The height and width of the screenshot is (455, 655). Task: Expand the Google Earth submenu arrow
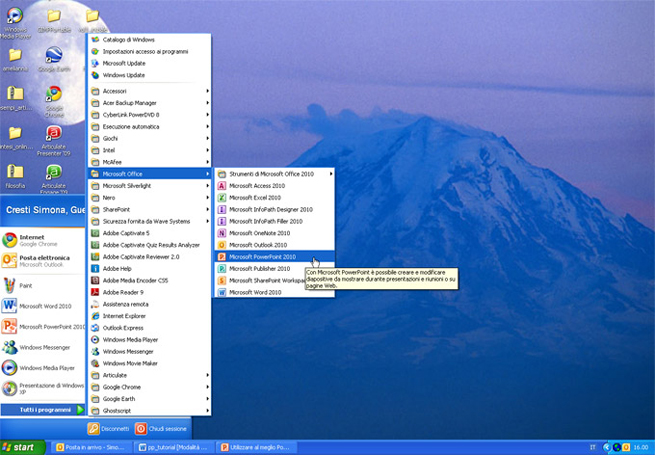pyautogui.click(x=207, y=399)
